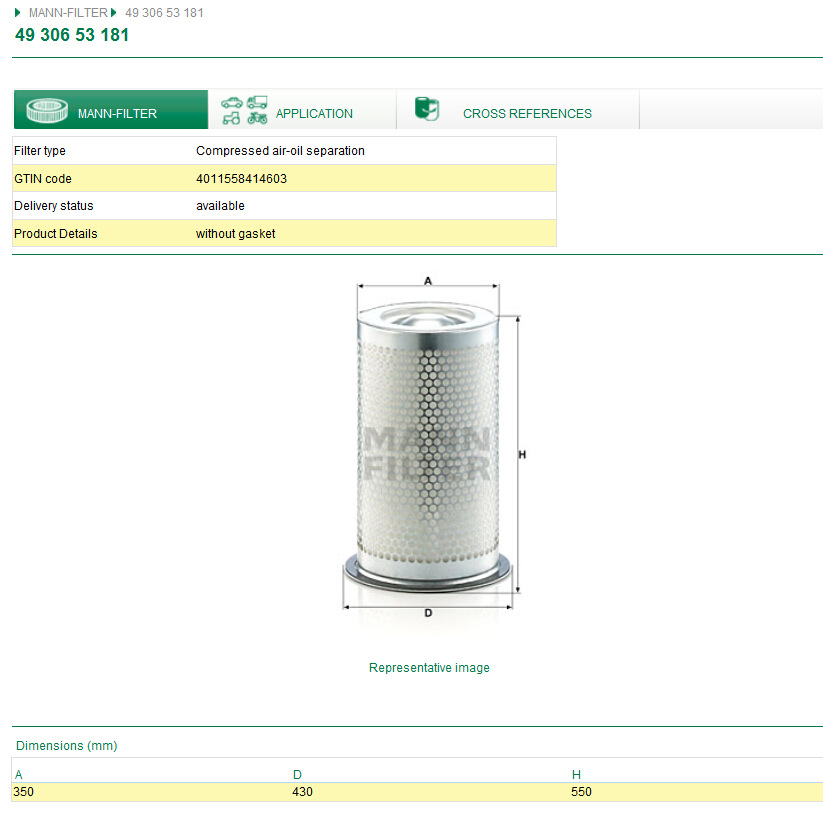Click the GTIN code row label
Screen dimensions: 823x815
(x=43, y=179)
